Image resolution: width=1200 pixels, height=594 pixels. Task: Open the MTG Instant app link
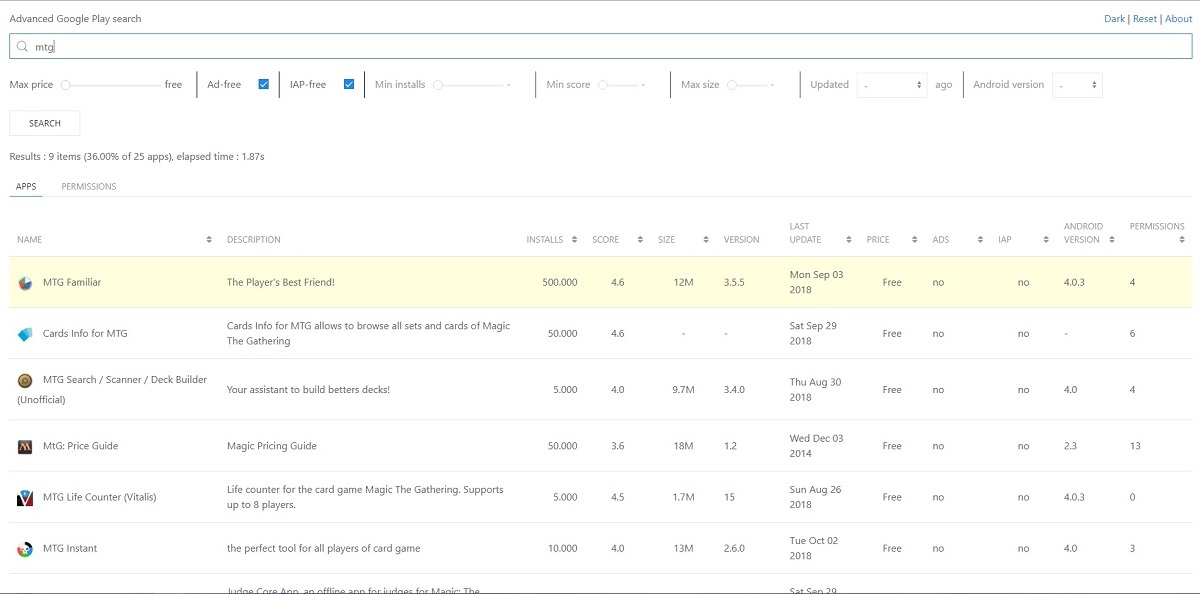coord(70,549)
